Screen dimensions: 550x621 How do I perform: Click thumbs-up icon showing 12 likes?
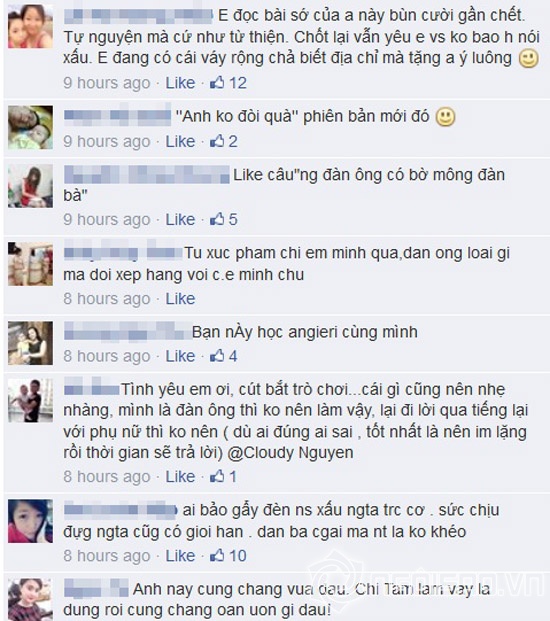217,82
